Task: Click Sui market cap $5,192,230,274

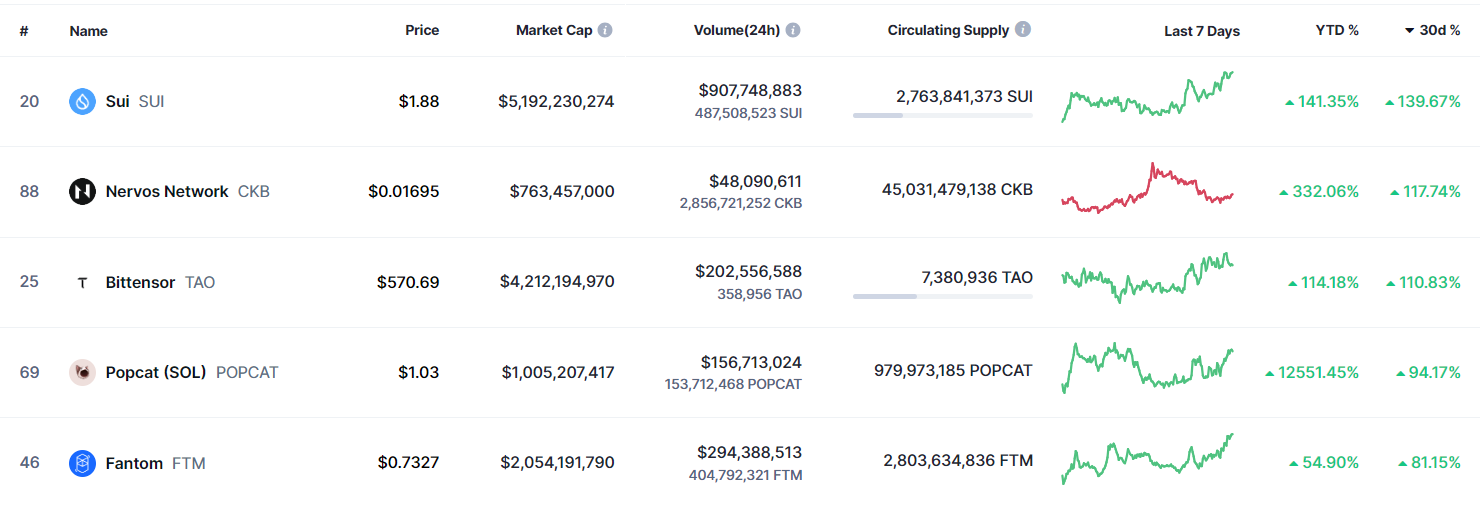Action: tap(557, 101)
